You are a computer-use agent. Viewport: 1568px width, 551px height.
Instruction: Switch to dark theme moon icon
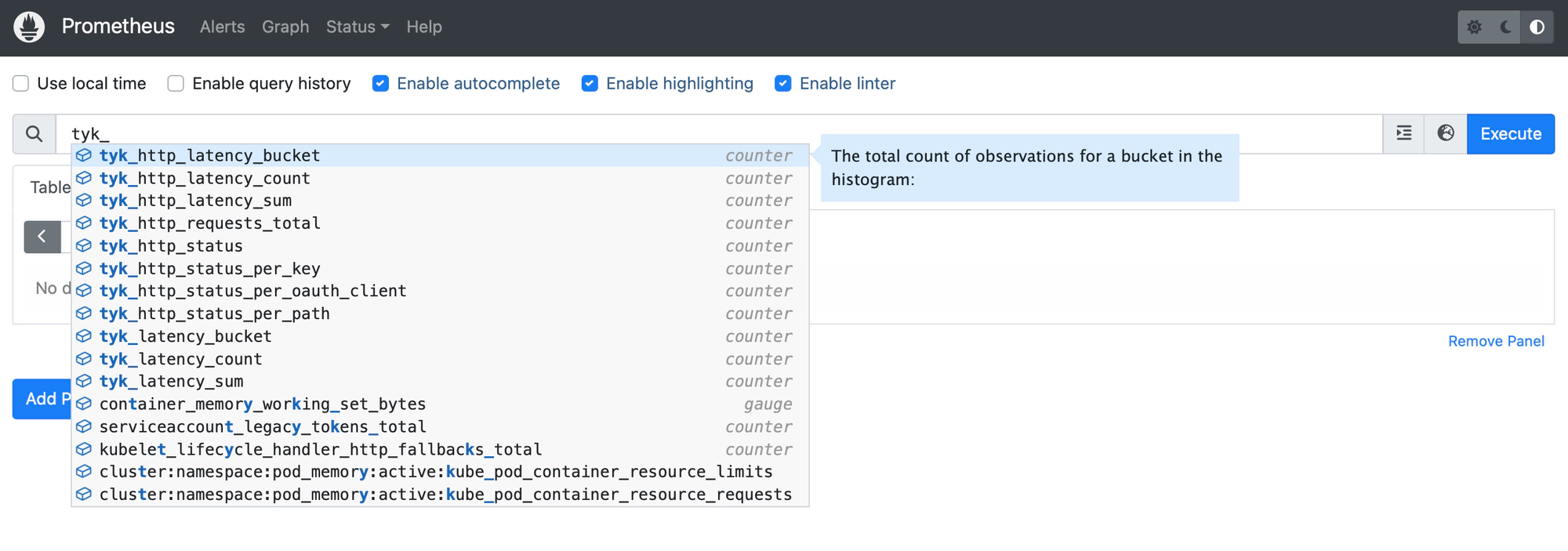click(x=1506, y=27)
